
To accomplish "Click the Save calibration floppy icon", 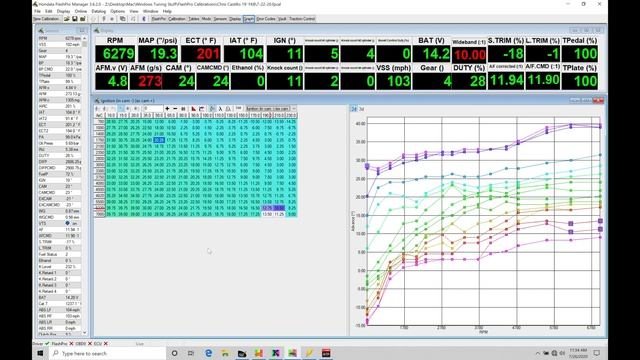I will 75,19.
